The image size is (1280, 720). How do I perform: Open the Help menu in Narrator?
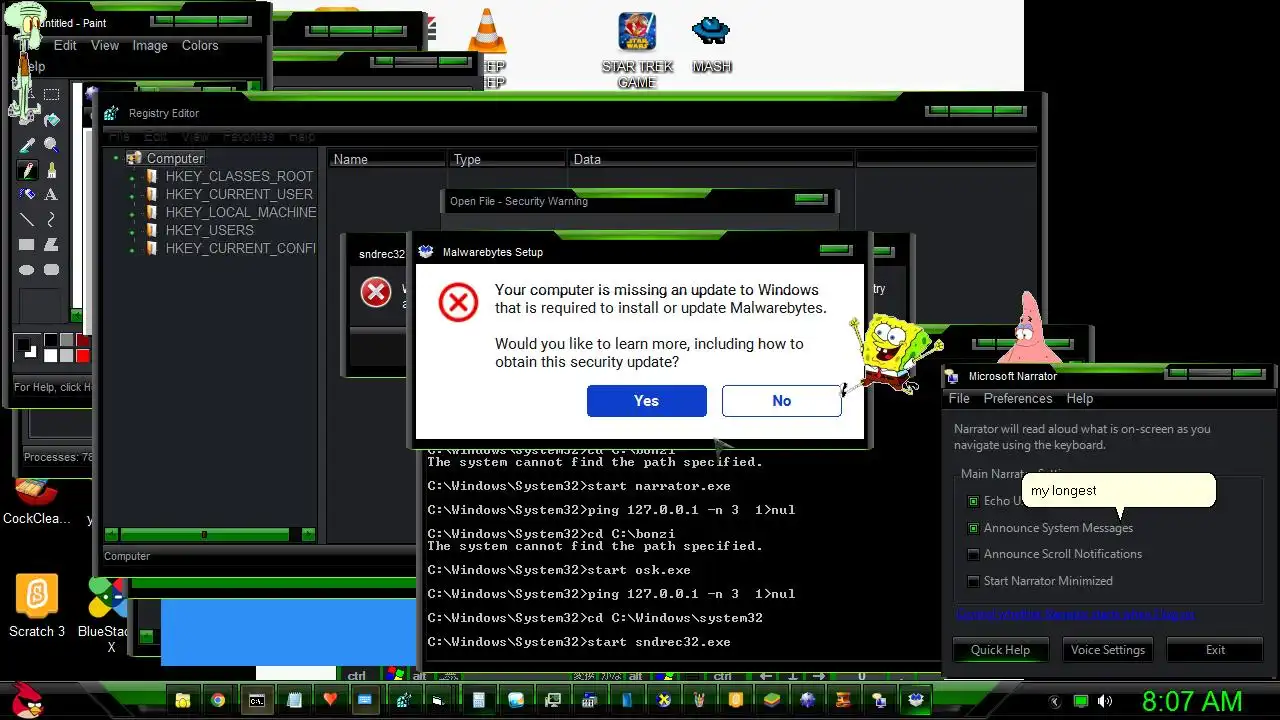pyautogui.click(x=1080, y=398)
